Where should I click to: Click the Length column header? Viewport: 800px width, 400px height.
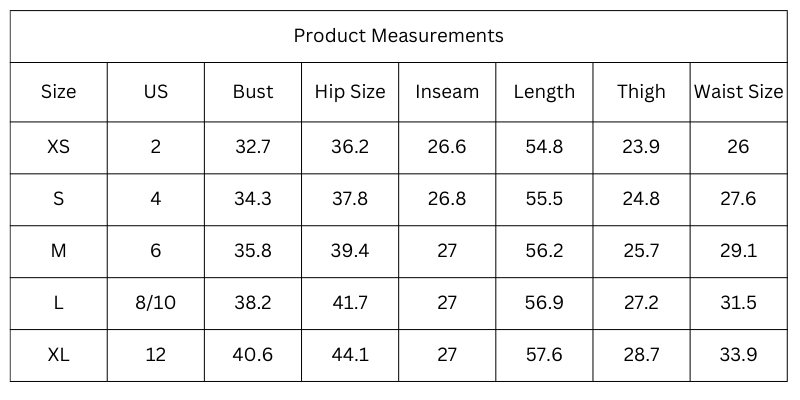pyautogui.click(x=544, y=92)
